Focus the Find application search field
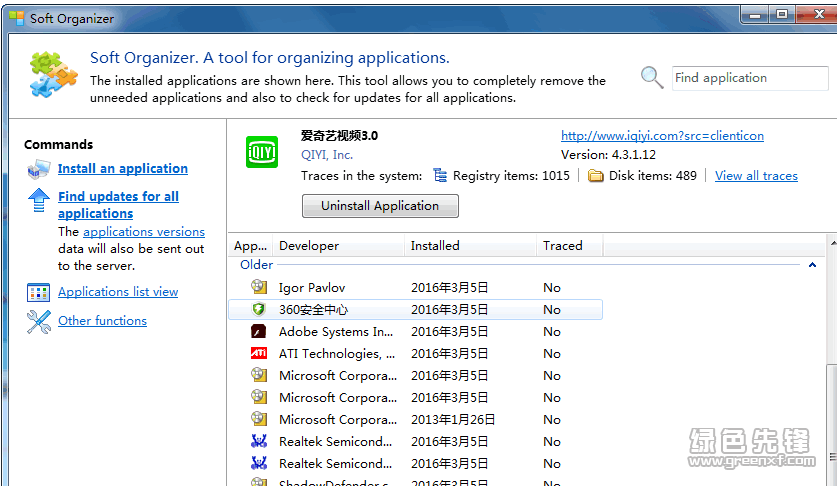The height and width of the screenshot is (486, 837). [750, 78]
